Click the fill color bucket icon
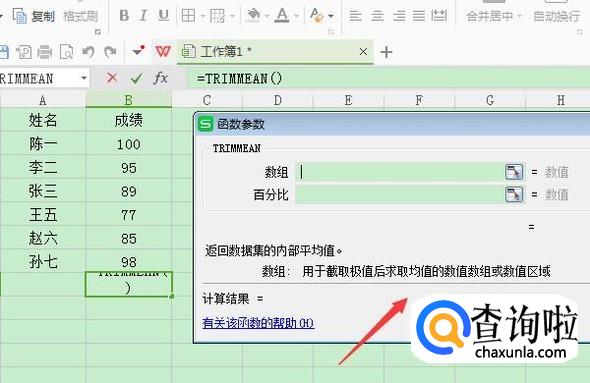 [x=252, y=16]
